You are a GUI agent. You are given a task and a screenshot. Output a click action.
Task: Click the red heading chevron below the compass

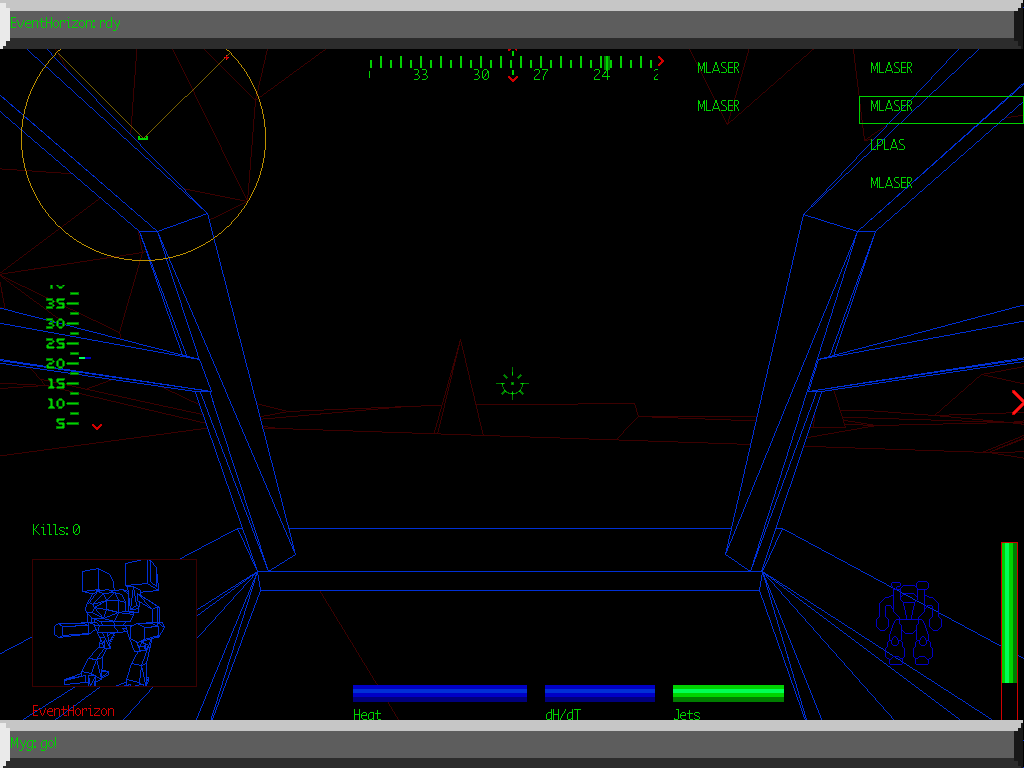[513, 79]
